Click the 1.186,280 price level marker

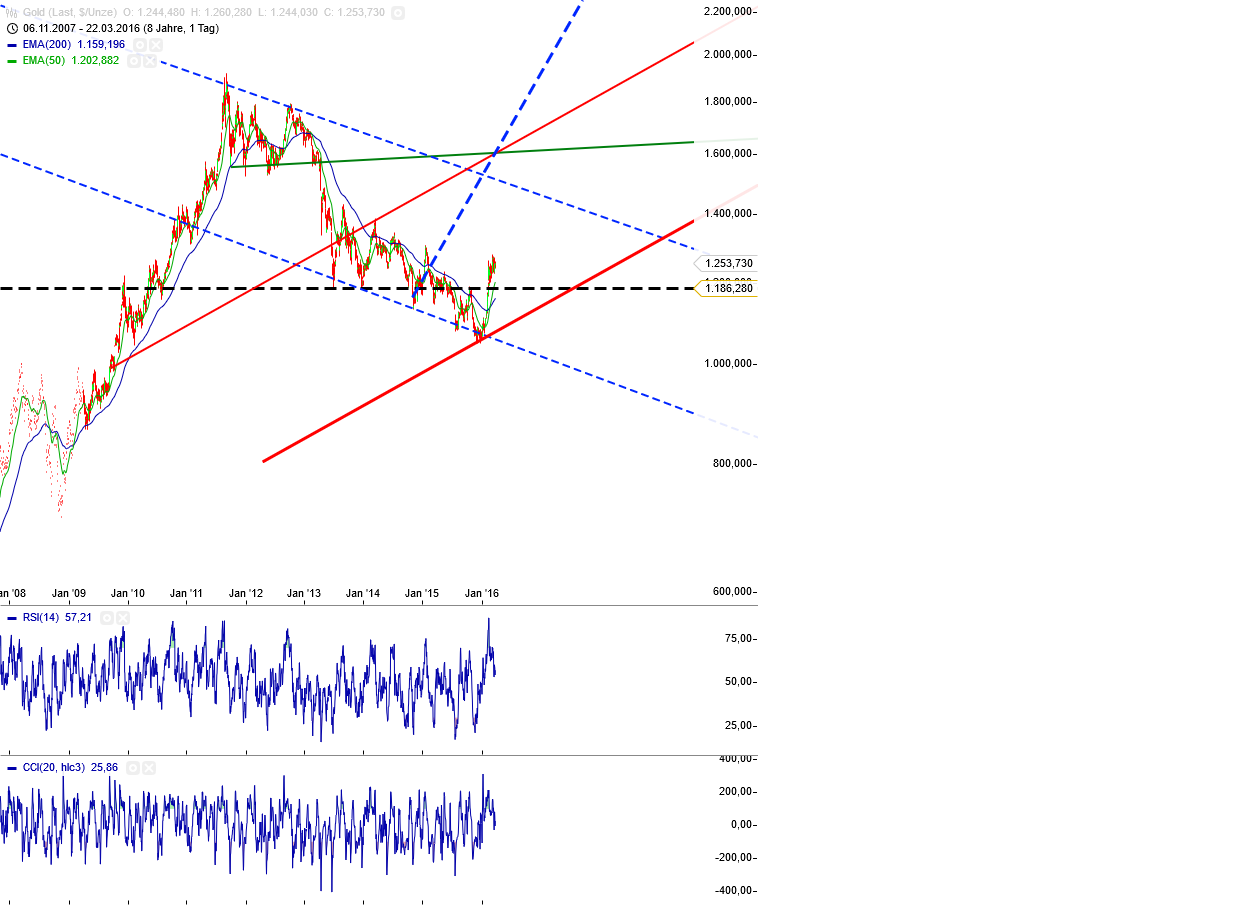point(727,288)
